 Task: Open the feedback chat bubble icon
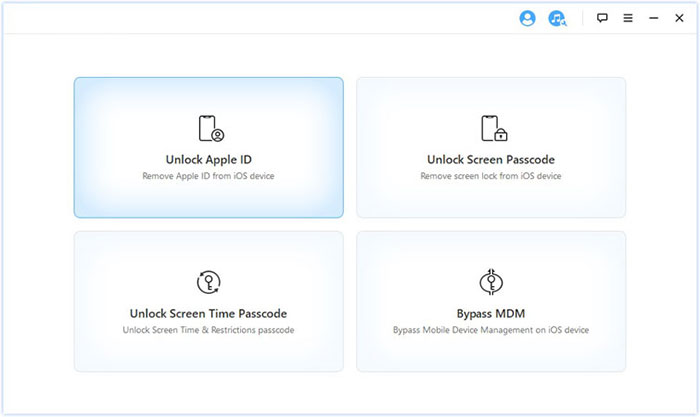point(602,18)
